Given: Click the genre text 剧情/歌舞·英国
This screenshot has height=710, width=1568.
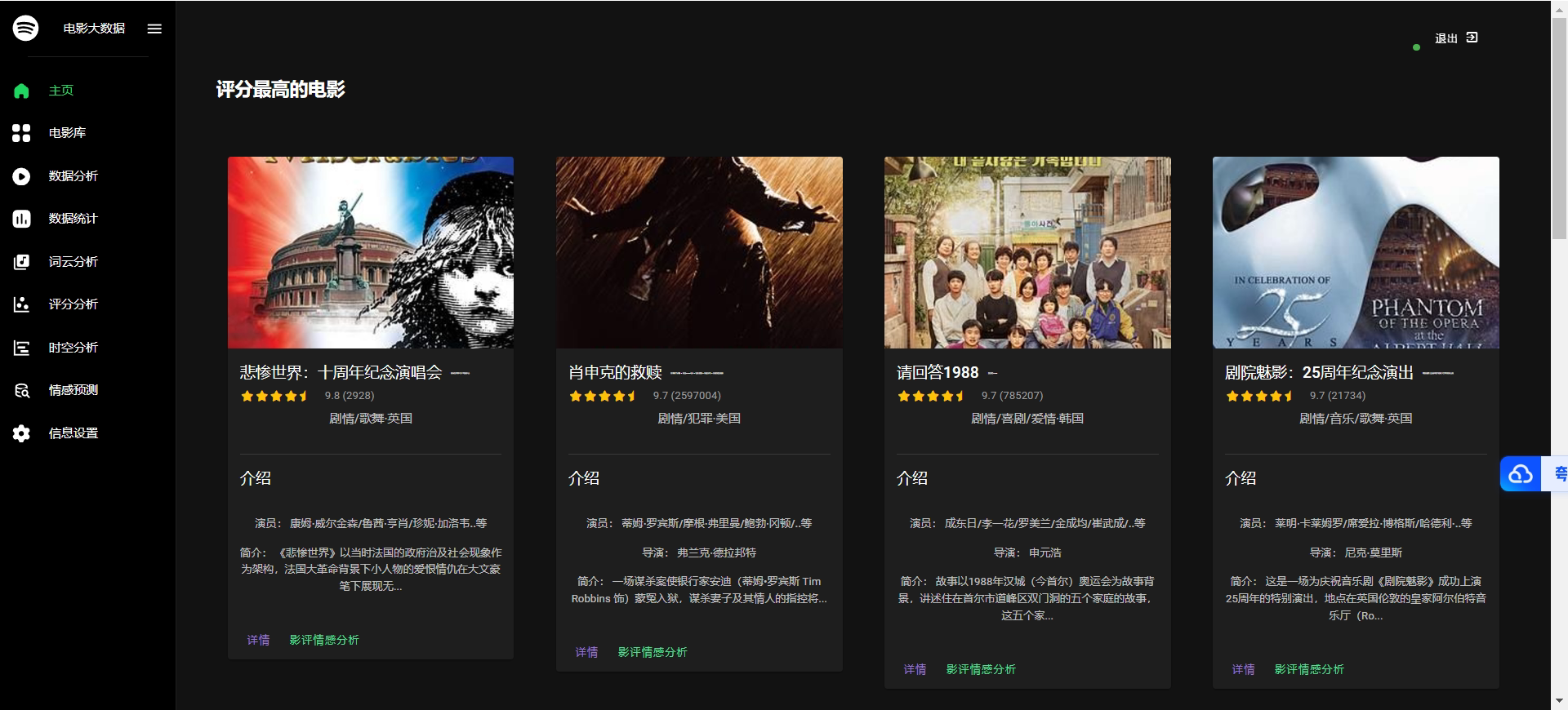Looking at the screenshot, I should tap(371, 419).
